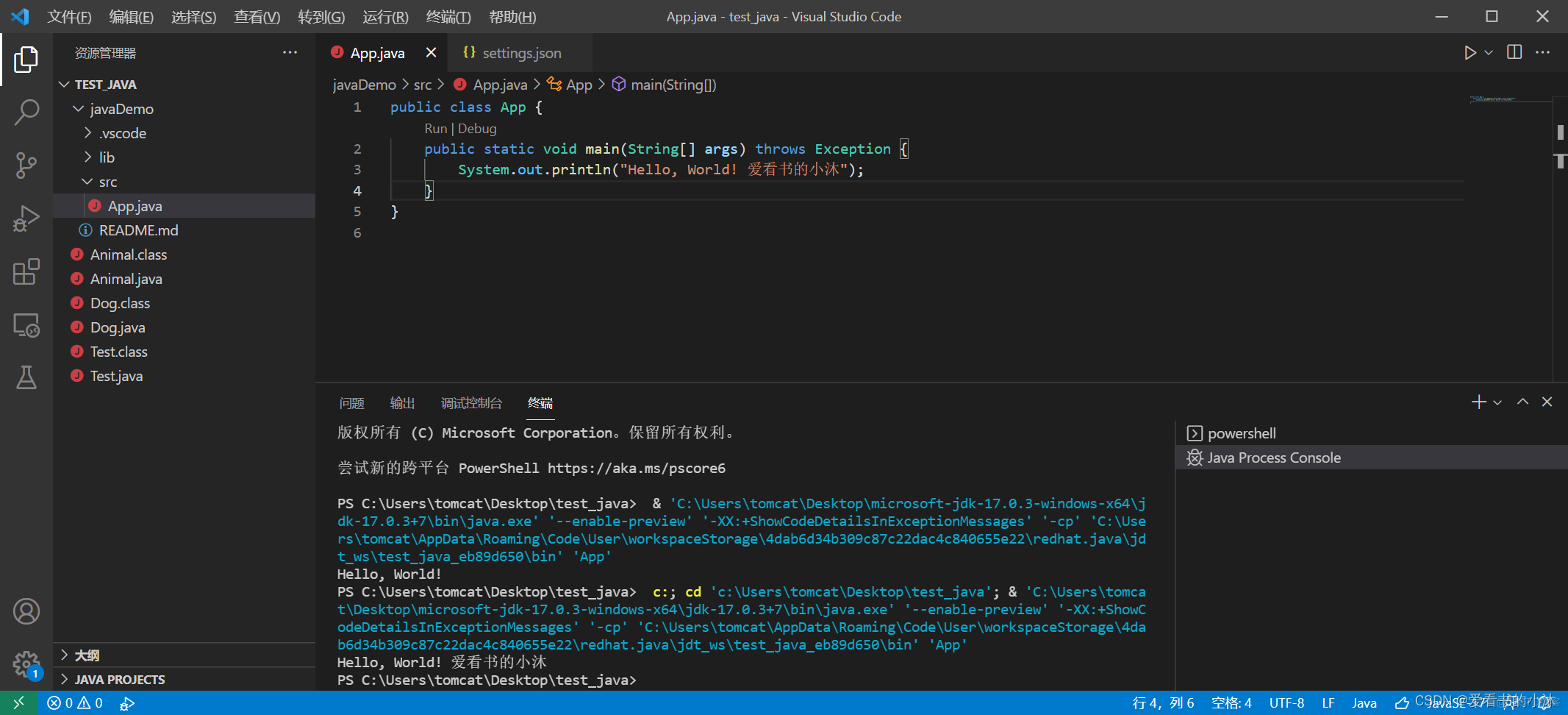This screenshot has height=715, width=1568.
Task: Open the Accounts icon in activity bar
Action: coord(26,611)
